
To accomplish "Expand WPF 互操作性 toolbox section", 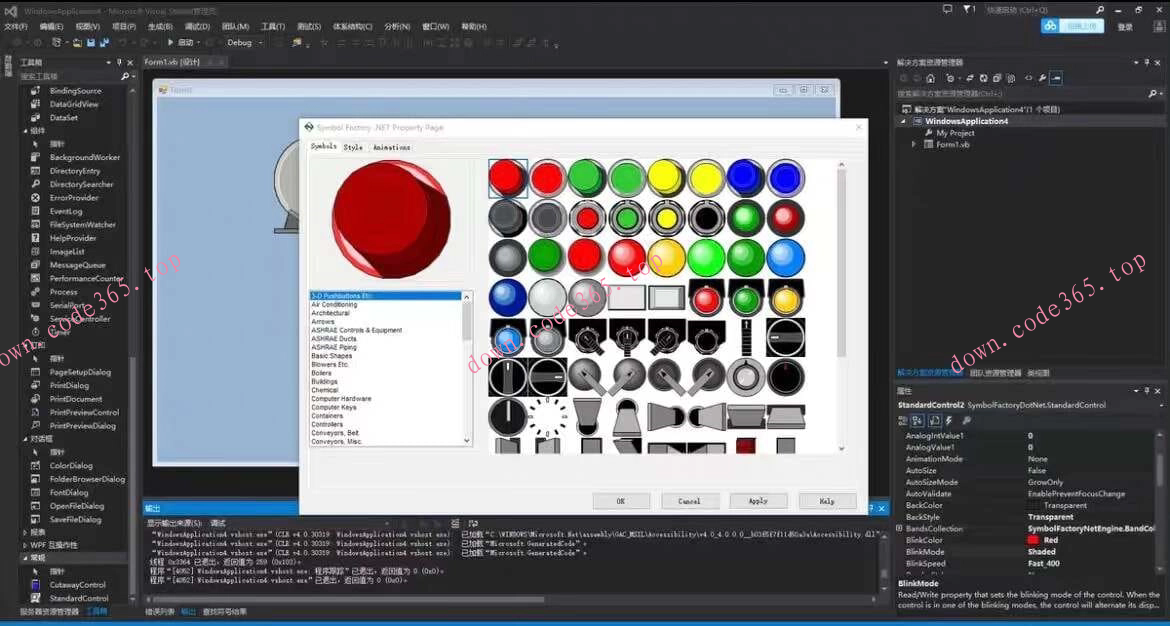I will pos(25,545).
